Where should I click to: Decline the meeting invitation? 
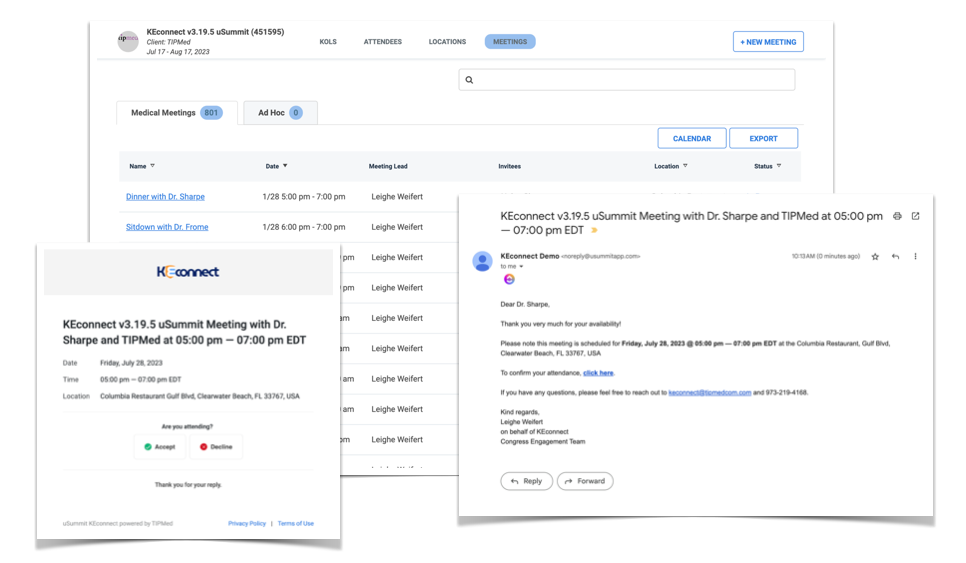216,447
